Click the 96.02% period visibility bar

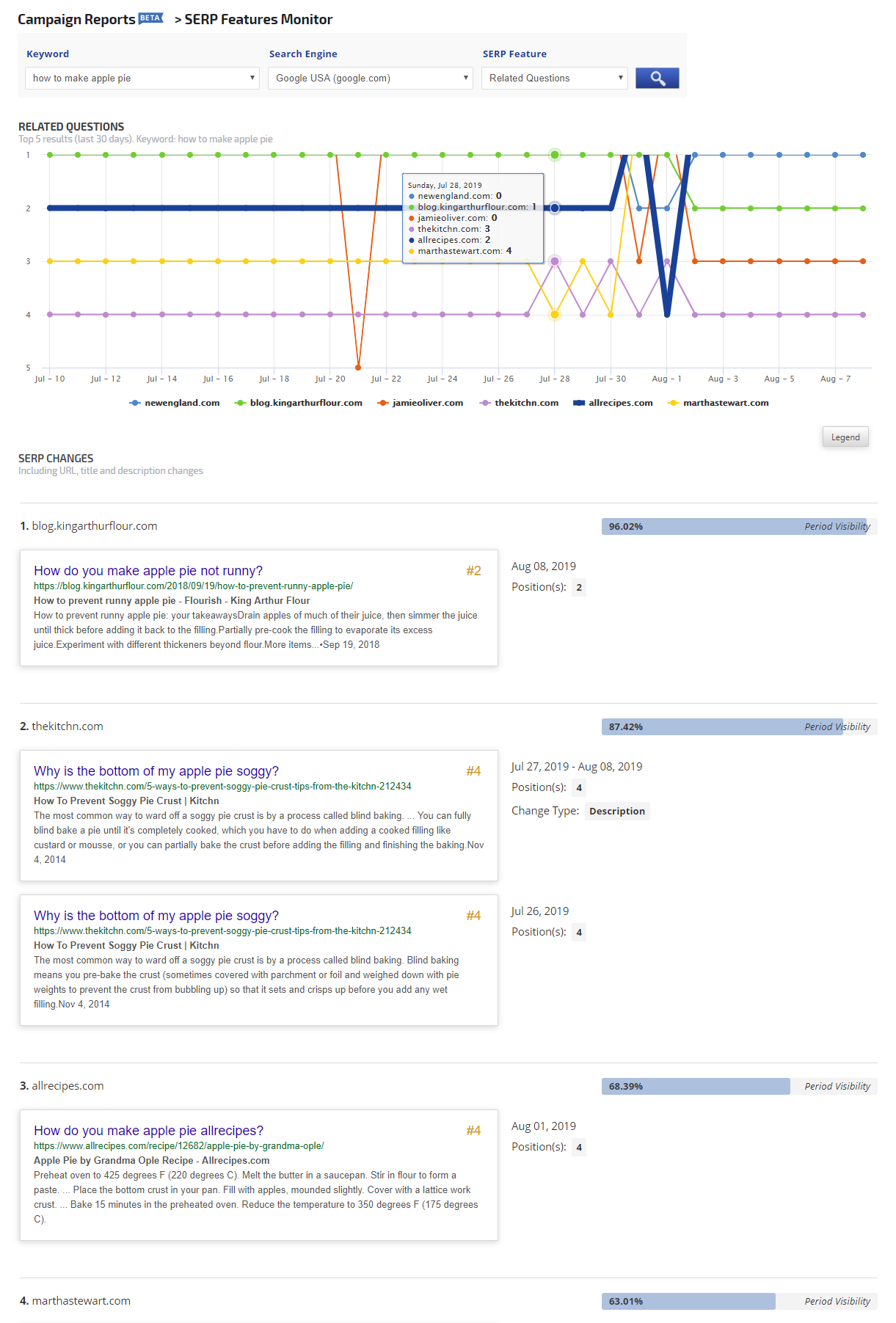point(734,527)
